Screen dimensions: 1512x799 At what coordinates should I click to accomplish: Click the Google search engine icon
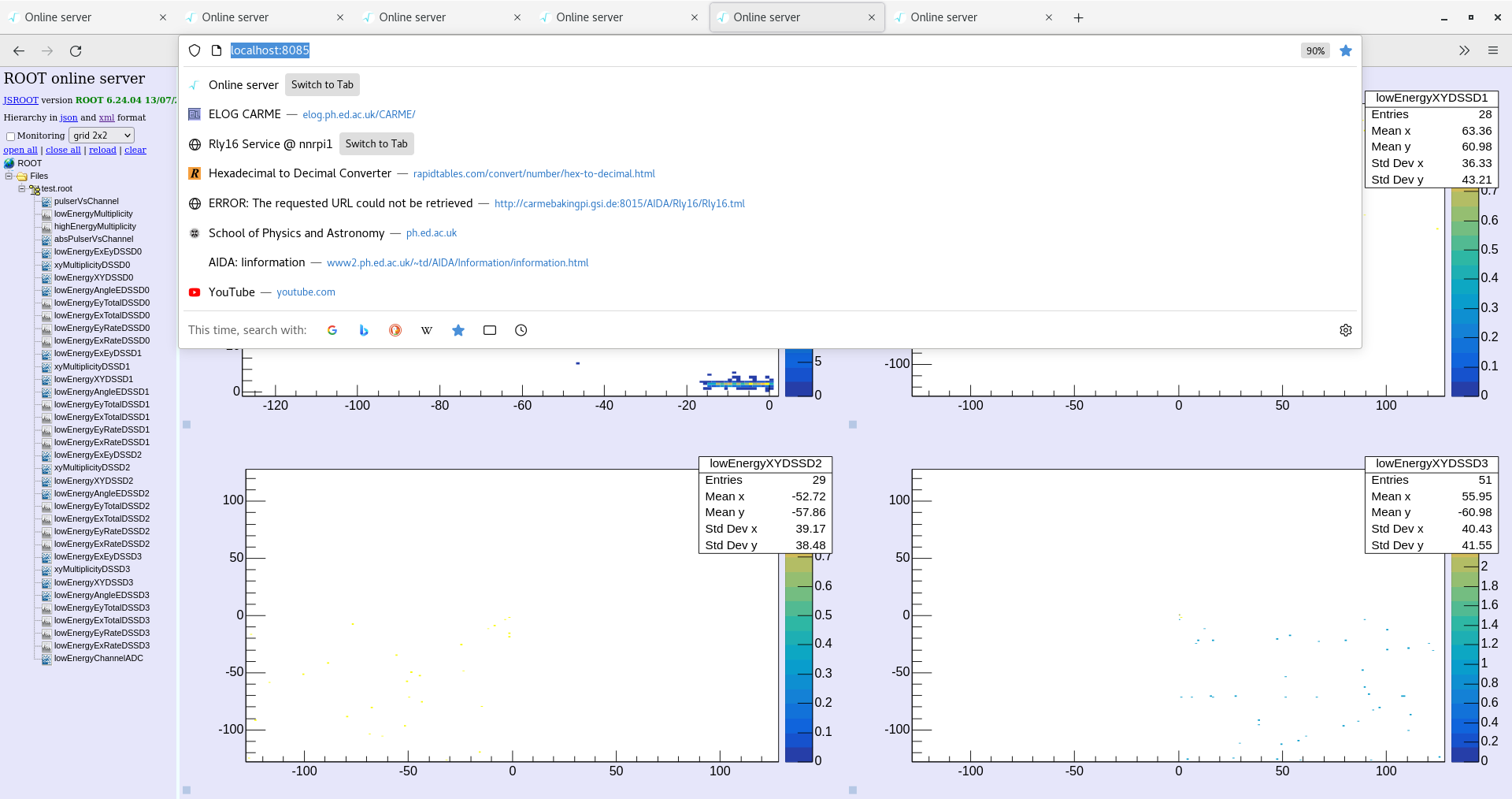coord(332,330)
